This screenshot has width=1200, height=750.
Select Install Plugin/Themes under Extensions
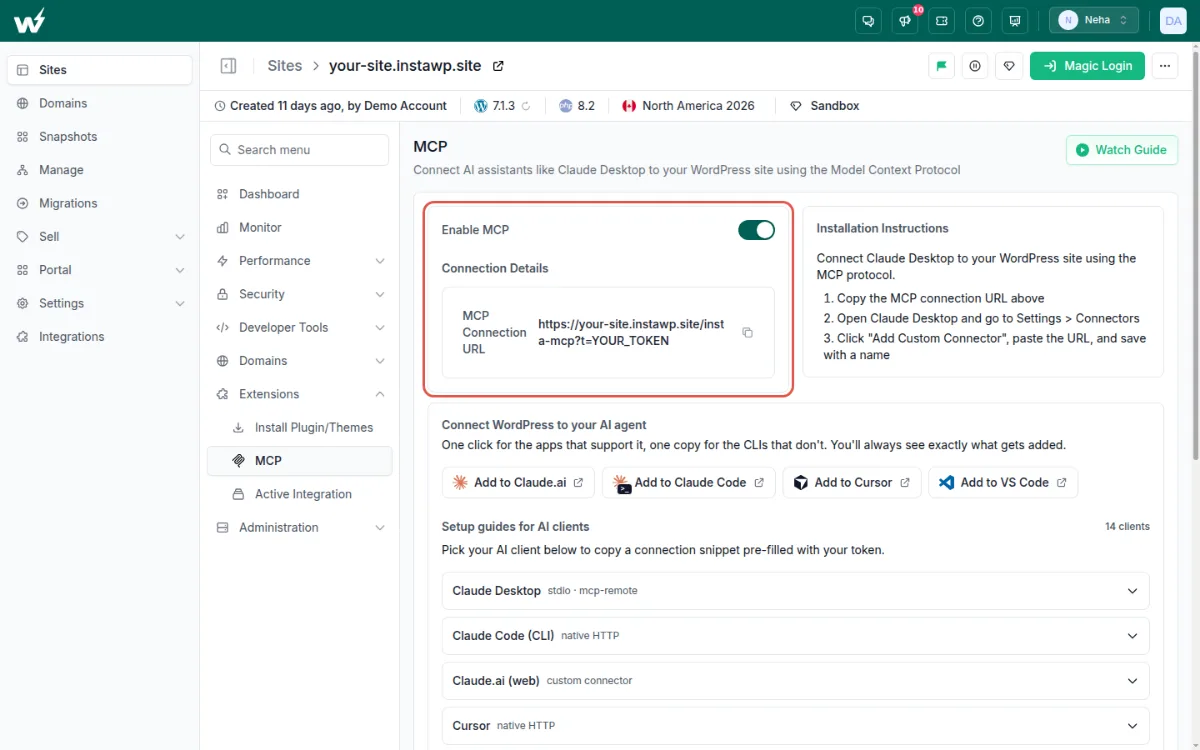tap(301, 427)
